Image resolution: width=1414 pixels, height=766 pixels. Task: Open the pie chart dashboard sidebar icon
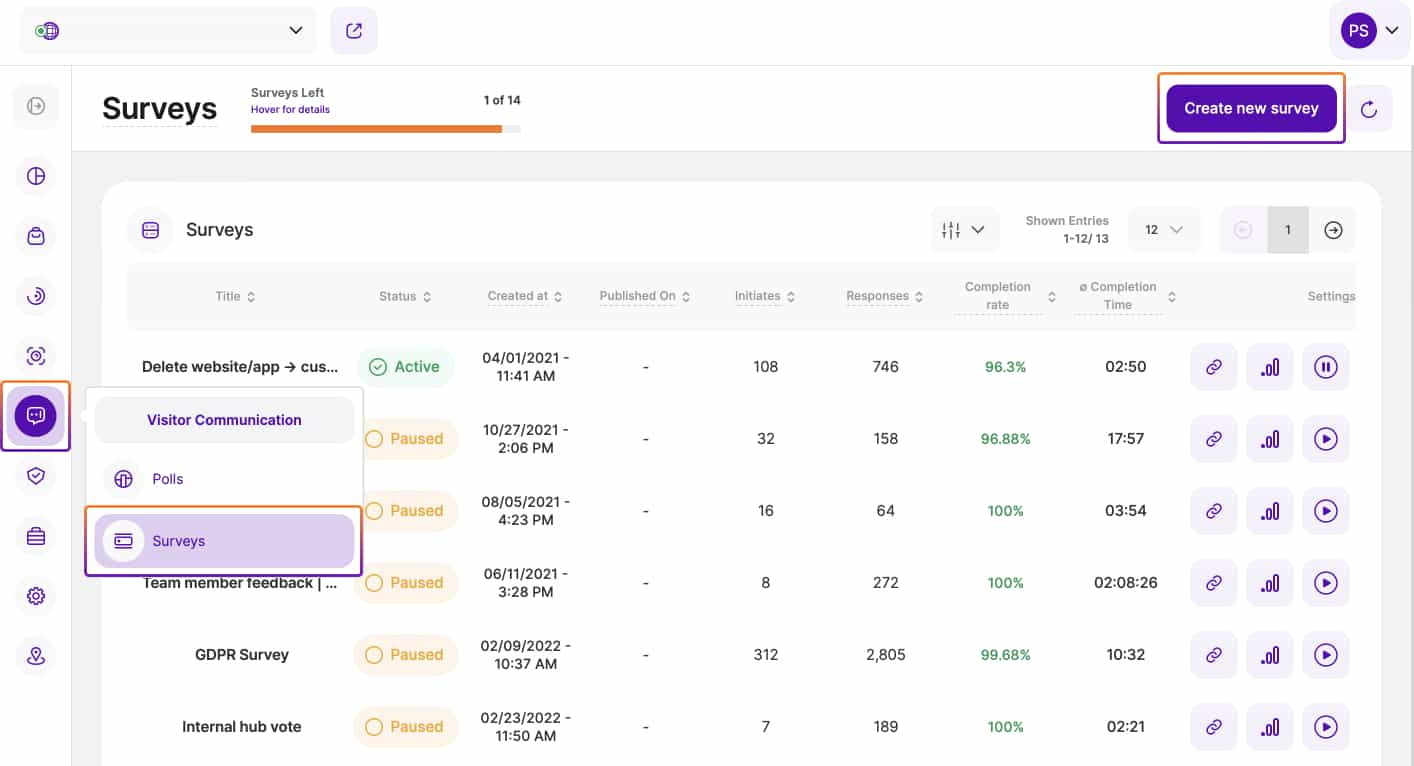tap(36, 176)
